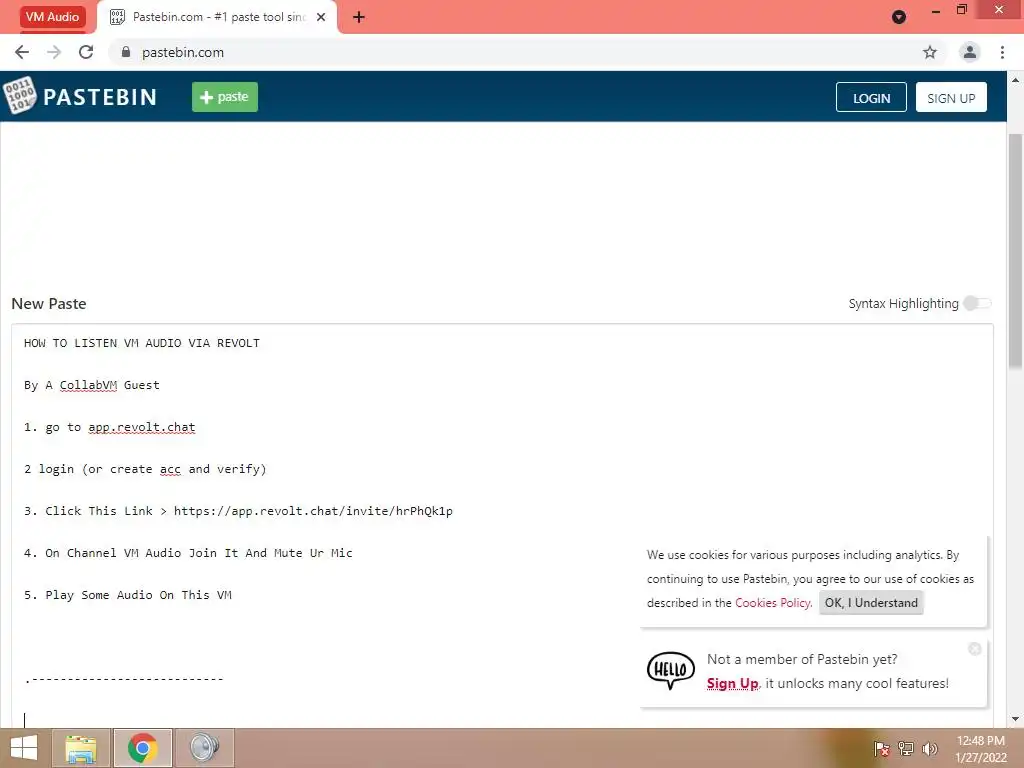Click the scrollbar up arrow
Image resolution: width=1024 pixels, height=768 pixels.
pyautogui.click(x=1015, y=80)
